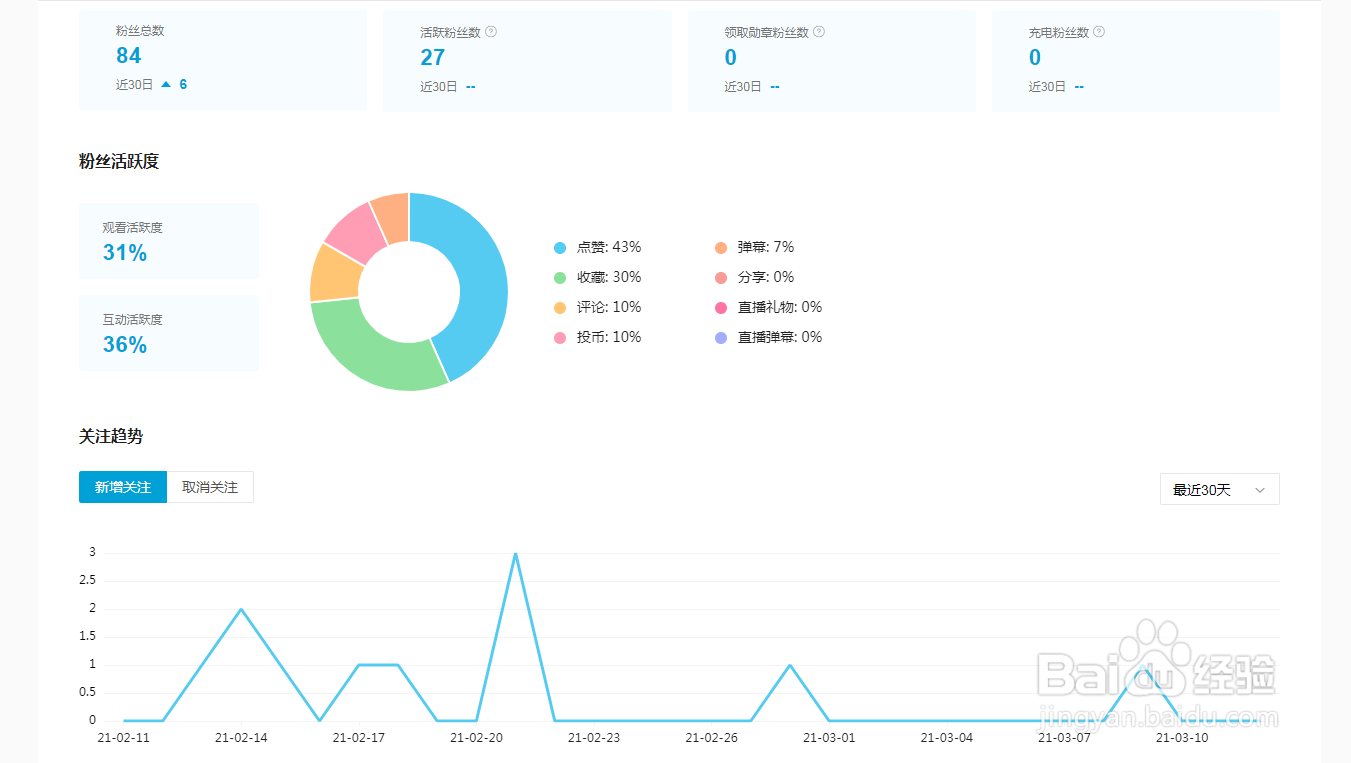Open the 最近30天 time range dropdown
Screen dimensions: 1351x763
point(1219,489)
